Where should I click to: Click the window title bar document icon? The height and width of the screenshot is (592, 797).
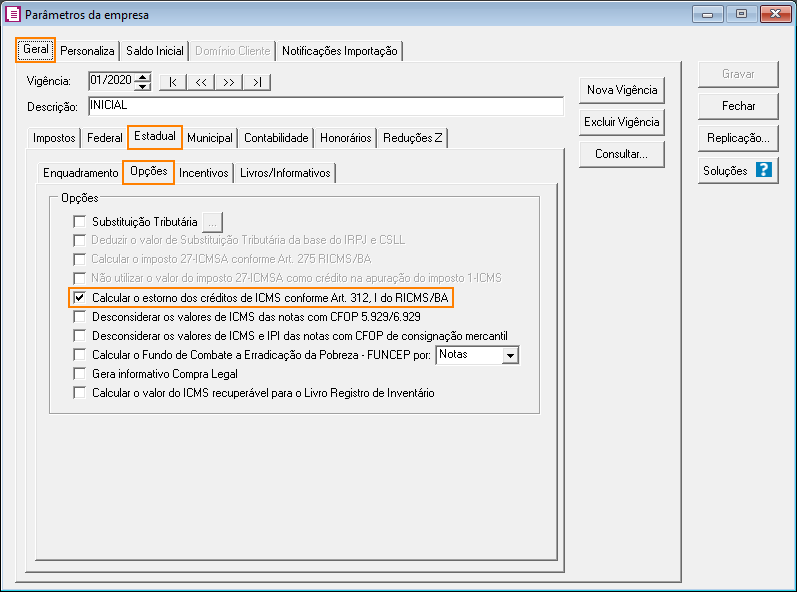[12, 15]
